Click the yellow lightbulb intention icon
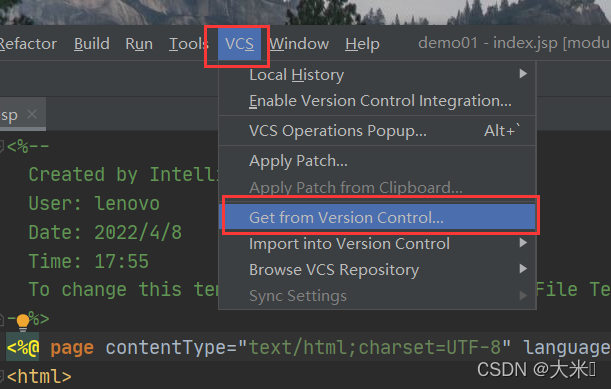The width and height of the screenshot is (611, 389). tap(23, 322)
